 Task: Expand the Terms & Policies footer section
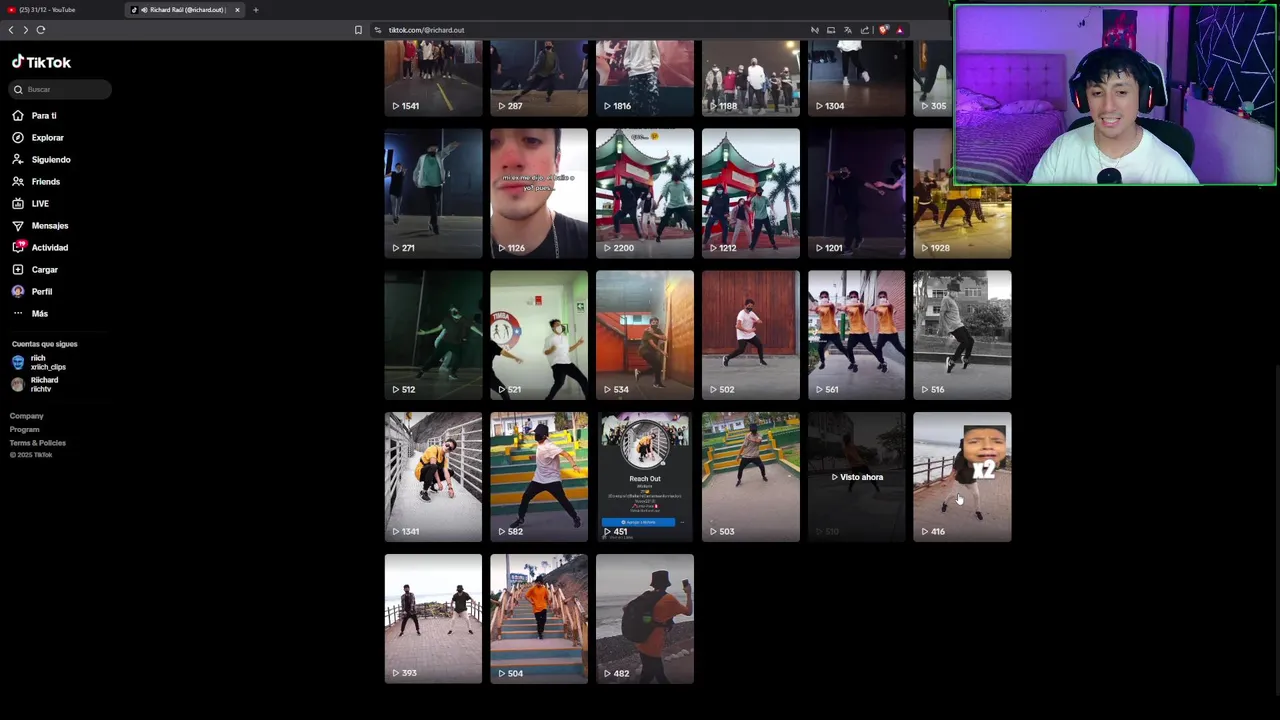[x=38, y=443]
